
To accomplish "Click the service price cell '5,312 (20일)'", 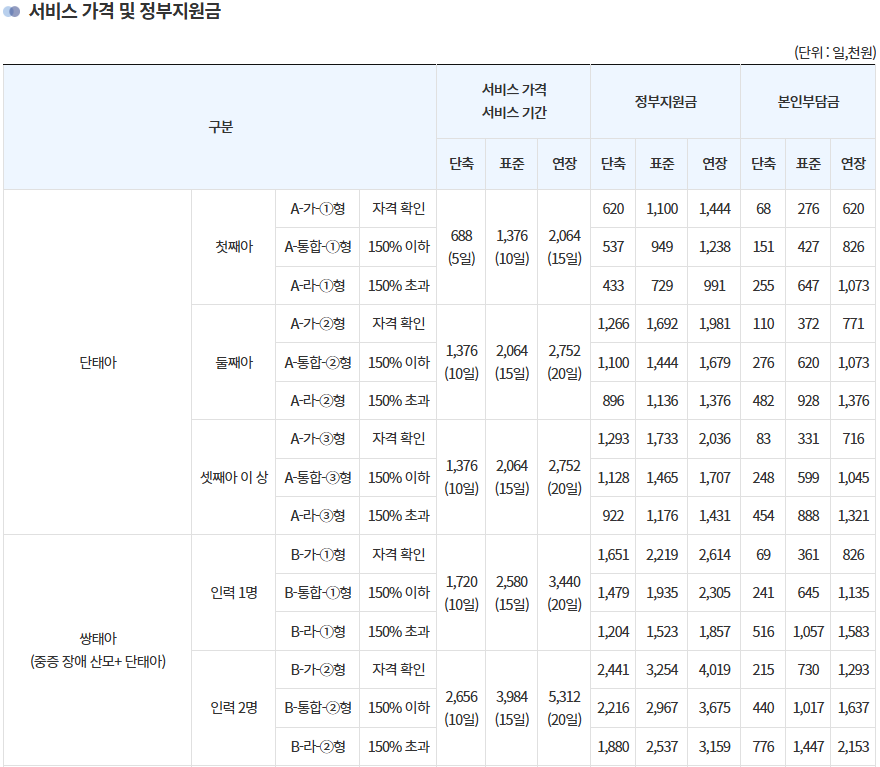I will (564, 708).
